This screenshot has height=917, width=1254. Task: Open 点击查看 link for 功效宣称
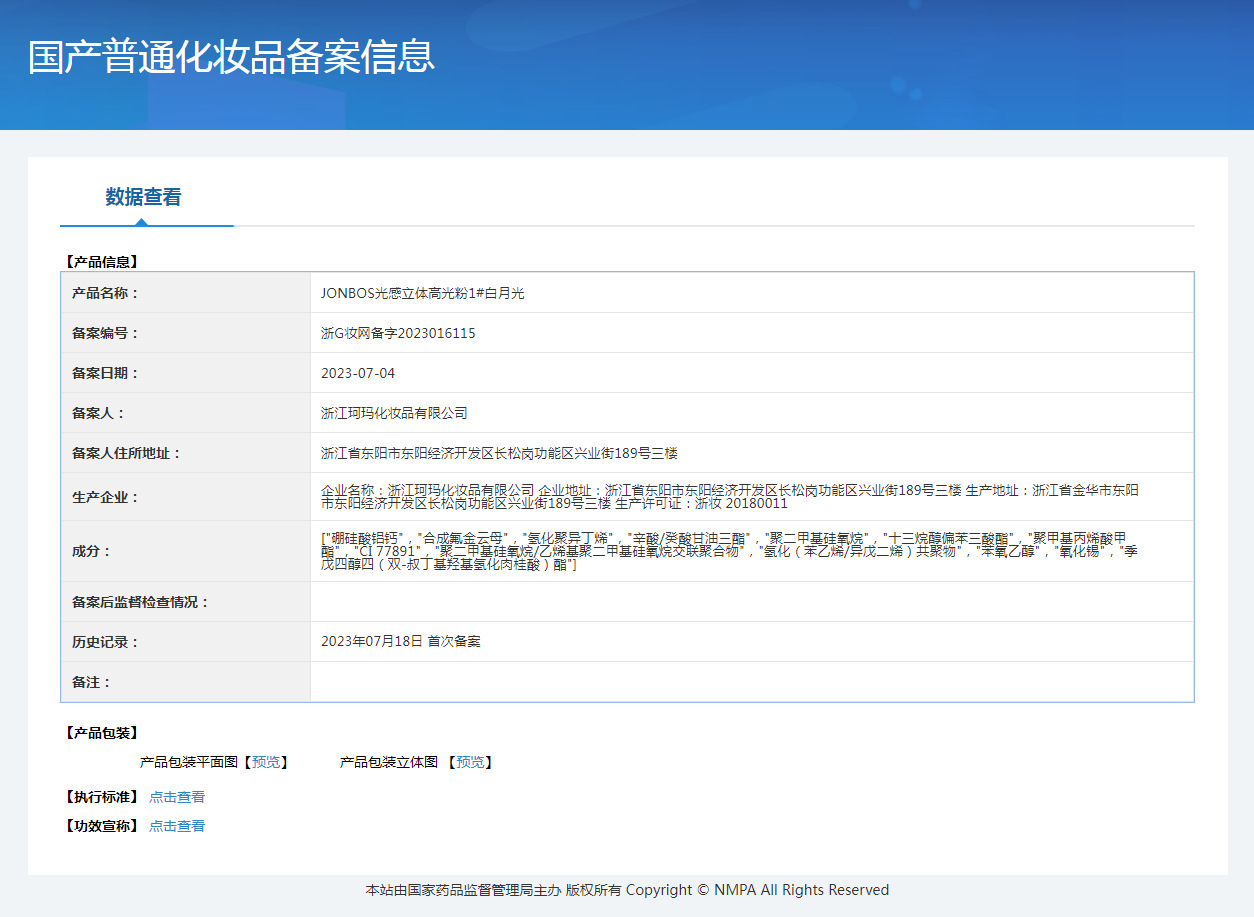tap(177, 826)
